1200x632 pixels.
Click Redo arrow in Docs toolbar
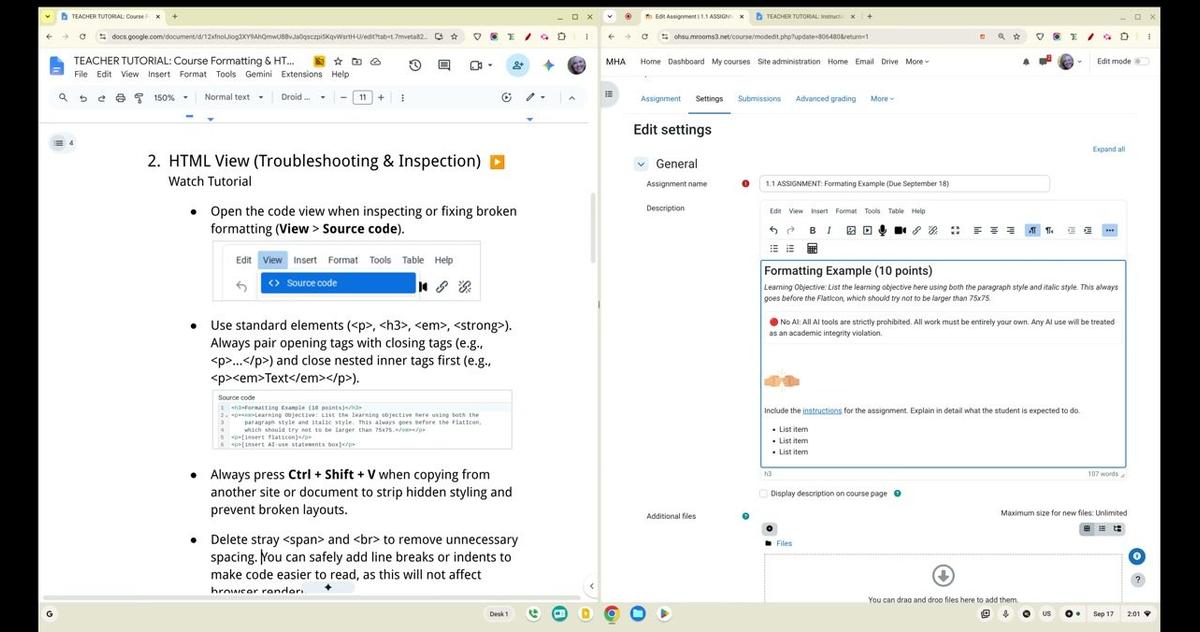102,98
